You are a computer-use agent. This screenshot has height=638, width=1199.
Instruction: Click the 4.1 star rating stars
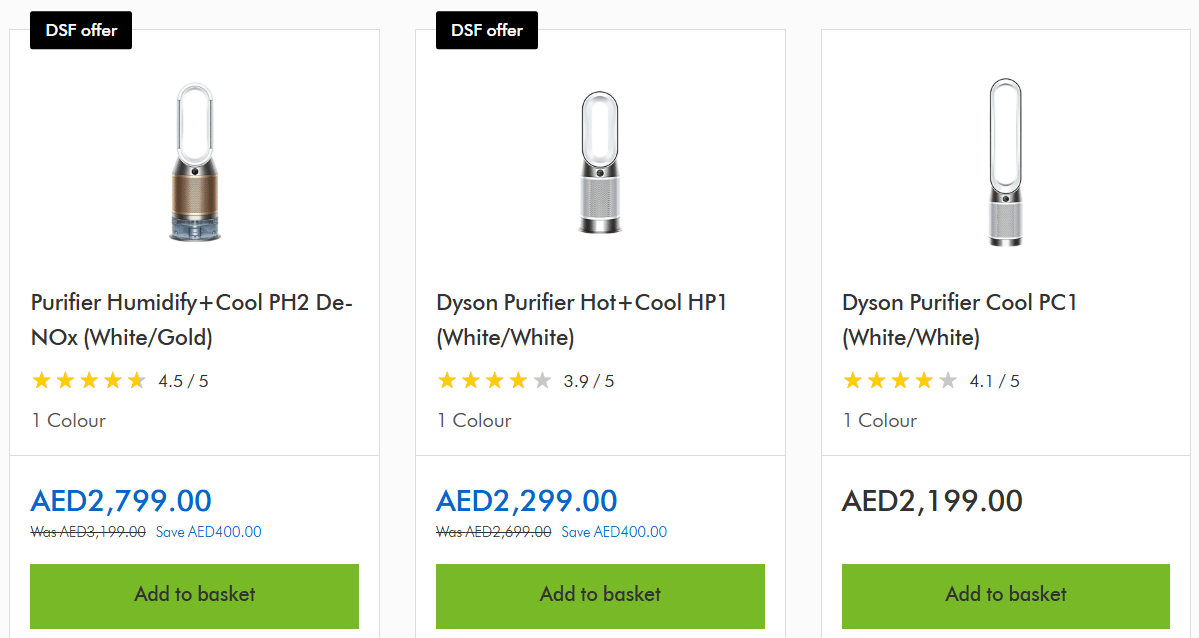pyautogui.click(x=900, y=381)
